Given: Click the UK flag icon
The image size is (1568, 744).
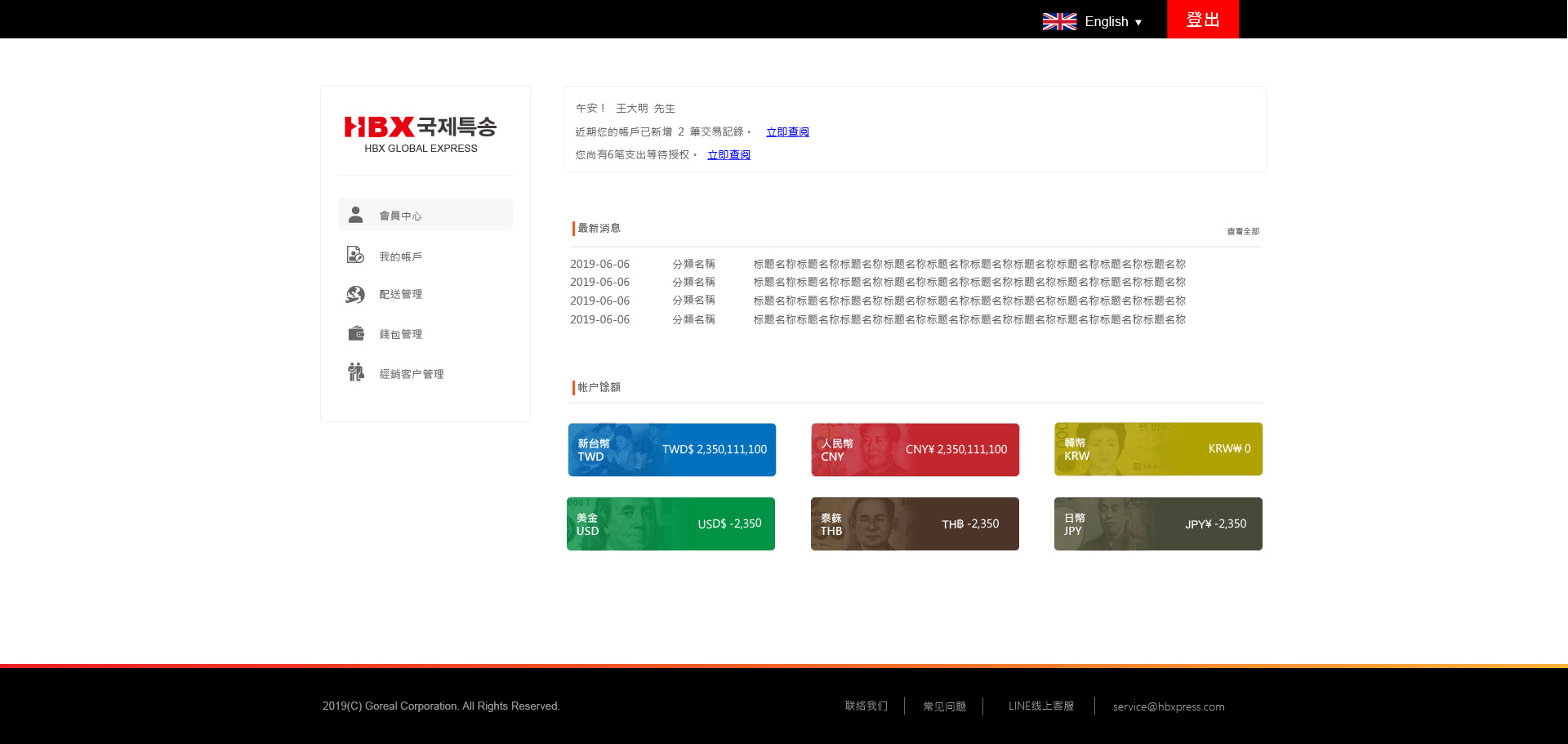Looking at the screenshot, I should [1059, 22].
